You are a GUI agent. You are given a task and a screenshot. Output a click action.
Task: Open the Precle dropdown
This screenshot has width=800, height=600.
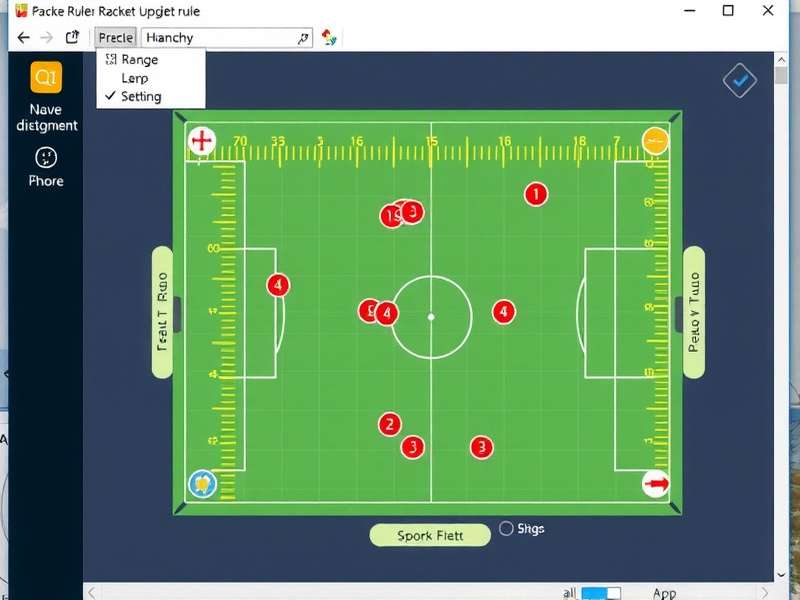click(115, 36)
